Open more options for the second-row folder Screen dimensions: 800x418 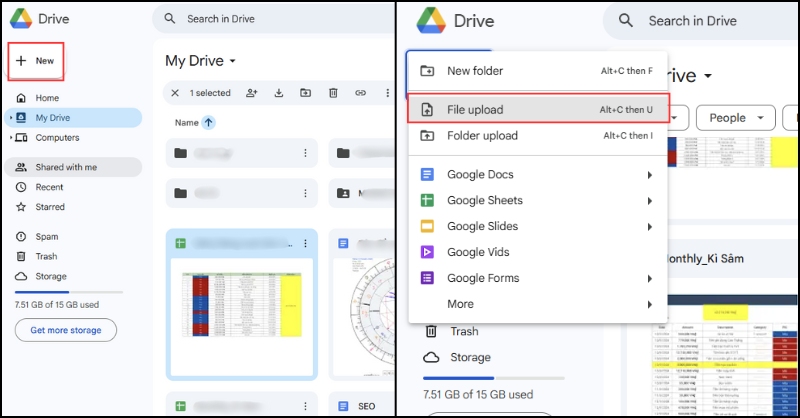(305, 193)
